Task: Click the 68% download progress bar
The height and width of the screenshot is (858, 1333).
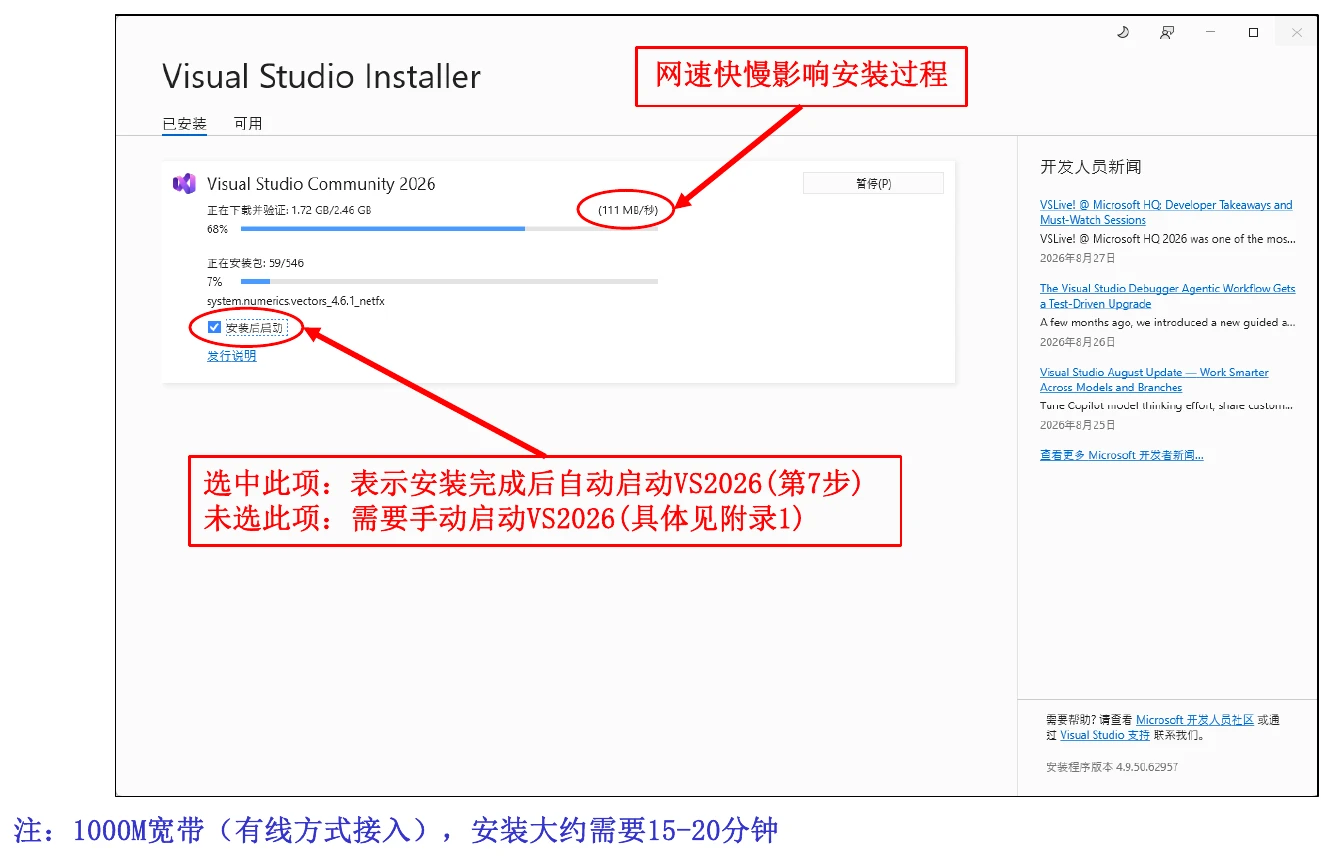Action: tap(449, 228)
